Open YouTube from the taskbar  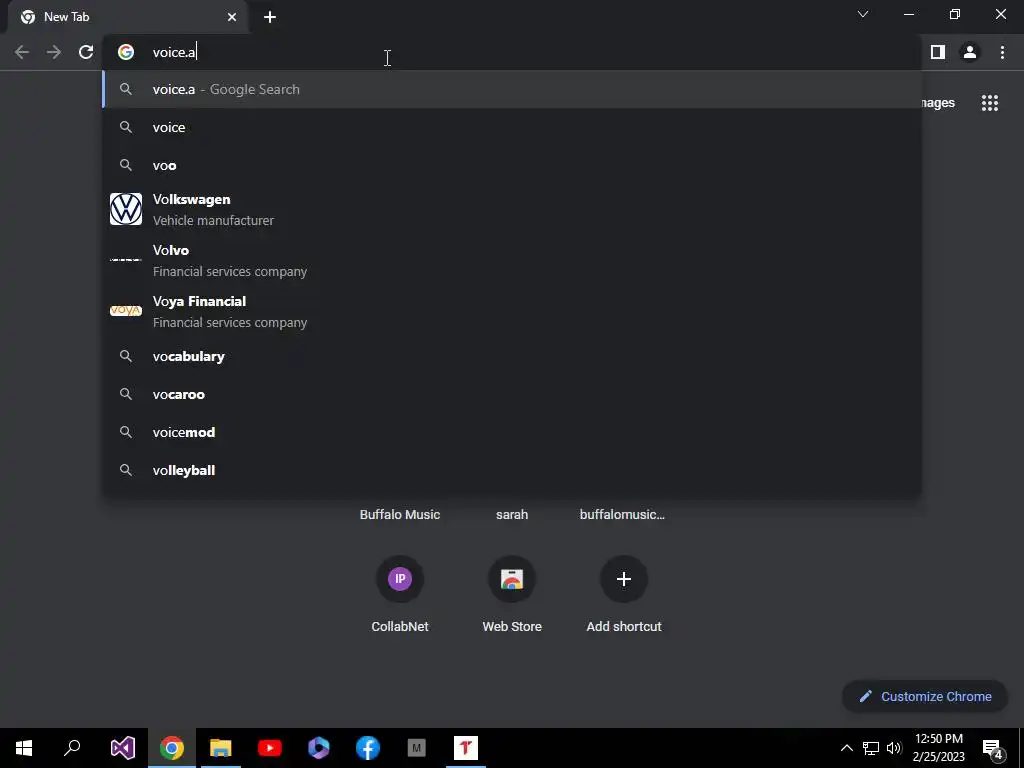click(270, 748)
